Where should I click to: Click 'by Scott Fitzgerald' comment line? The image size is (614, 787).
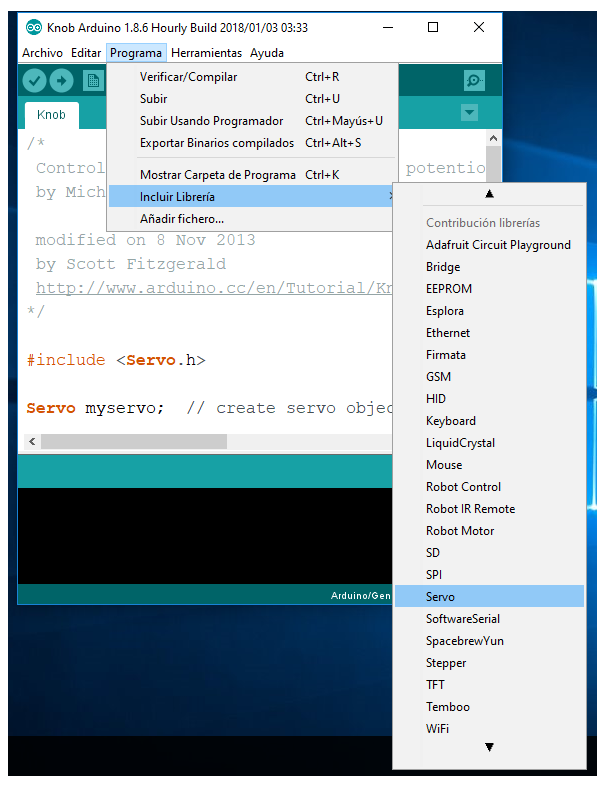coord(131,265)
